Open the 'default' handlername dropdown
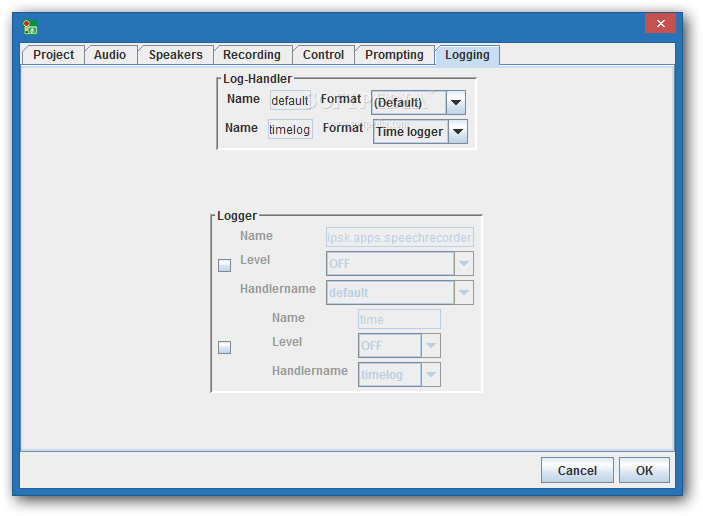The image size is (703, 516). pyautogui.click(x=399, y=292)
